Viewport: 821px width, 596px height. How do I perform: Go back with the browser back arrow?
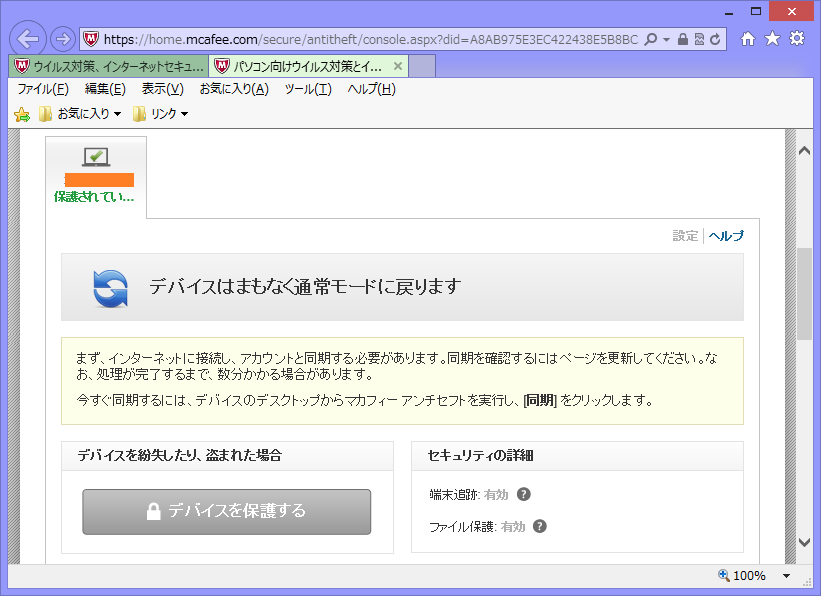pyautogui.click(x=28, y=39)
